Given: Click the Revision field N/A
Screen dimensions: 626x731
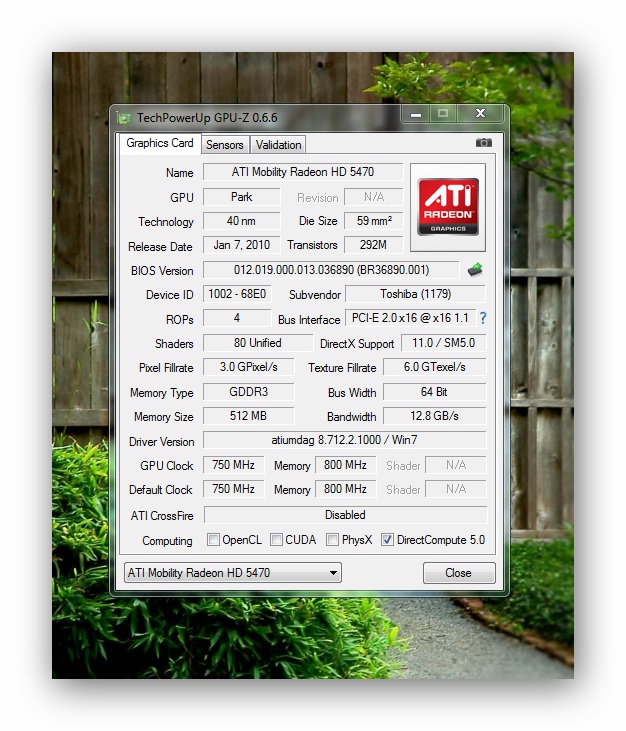Looking at the screenshot, I should 374,197.
